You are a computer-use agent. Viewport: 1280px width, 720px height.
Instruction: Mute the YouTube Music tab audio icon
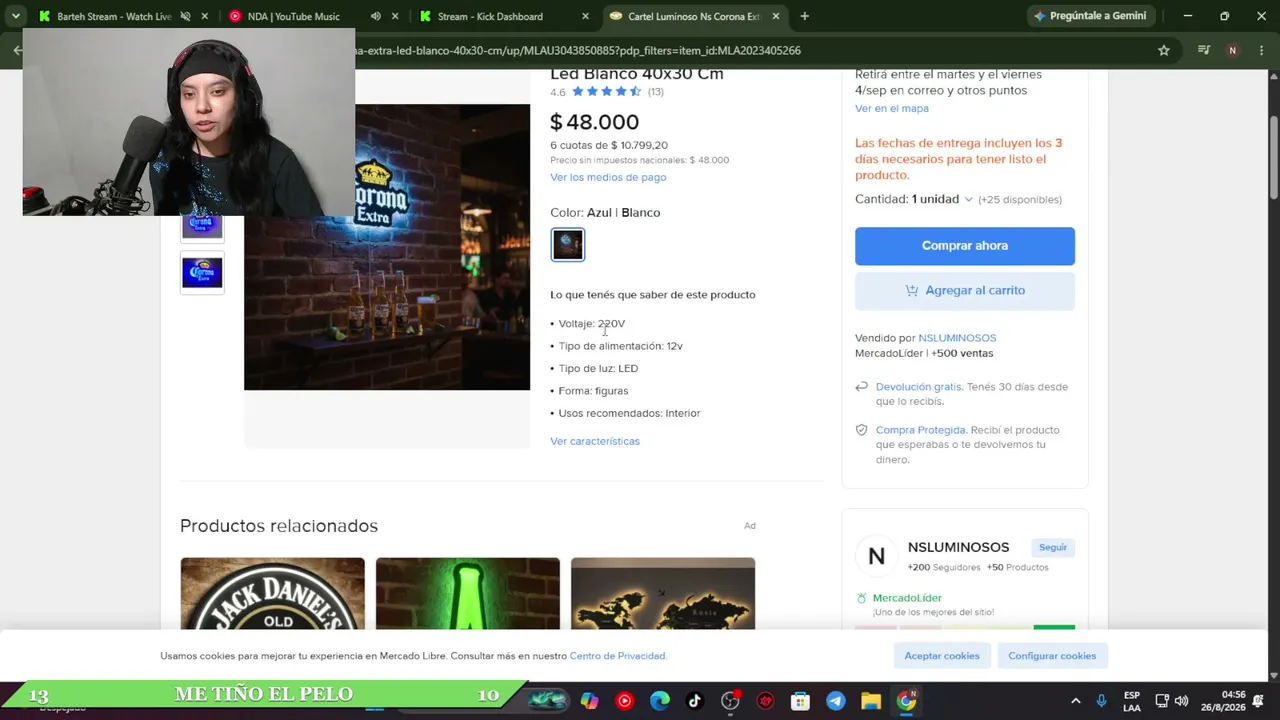[375, 16]
